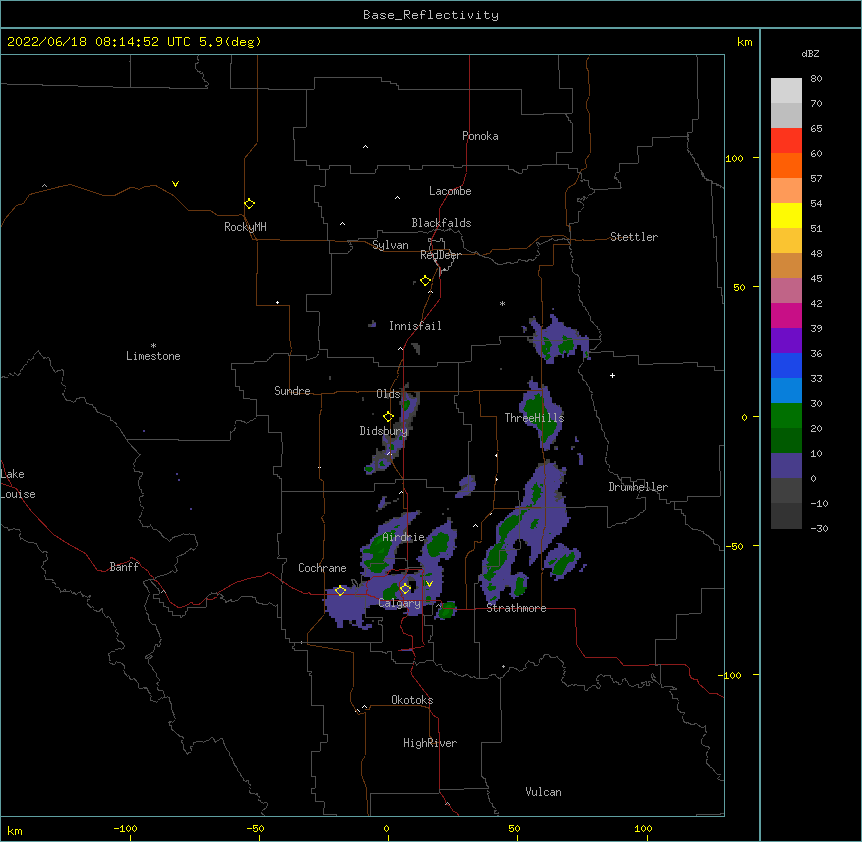862x842 pixels.
Task: Pick the green 20-30 dBZ legend swatch
Action: click(786, 416)
